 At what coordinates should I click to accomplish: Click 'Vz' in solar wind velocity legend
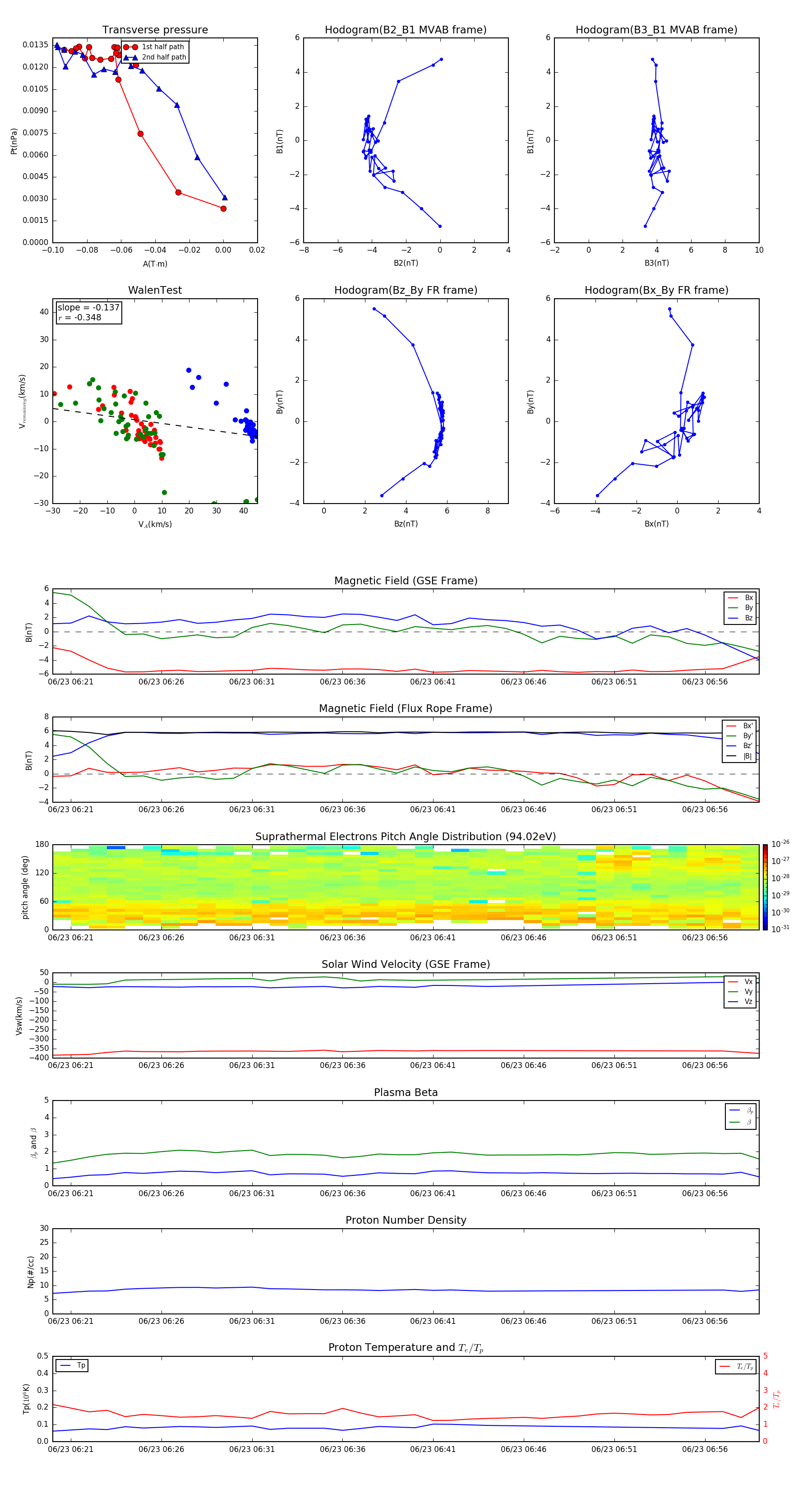(741, 1002)
